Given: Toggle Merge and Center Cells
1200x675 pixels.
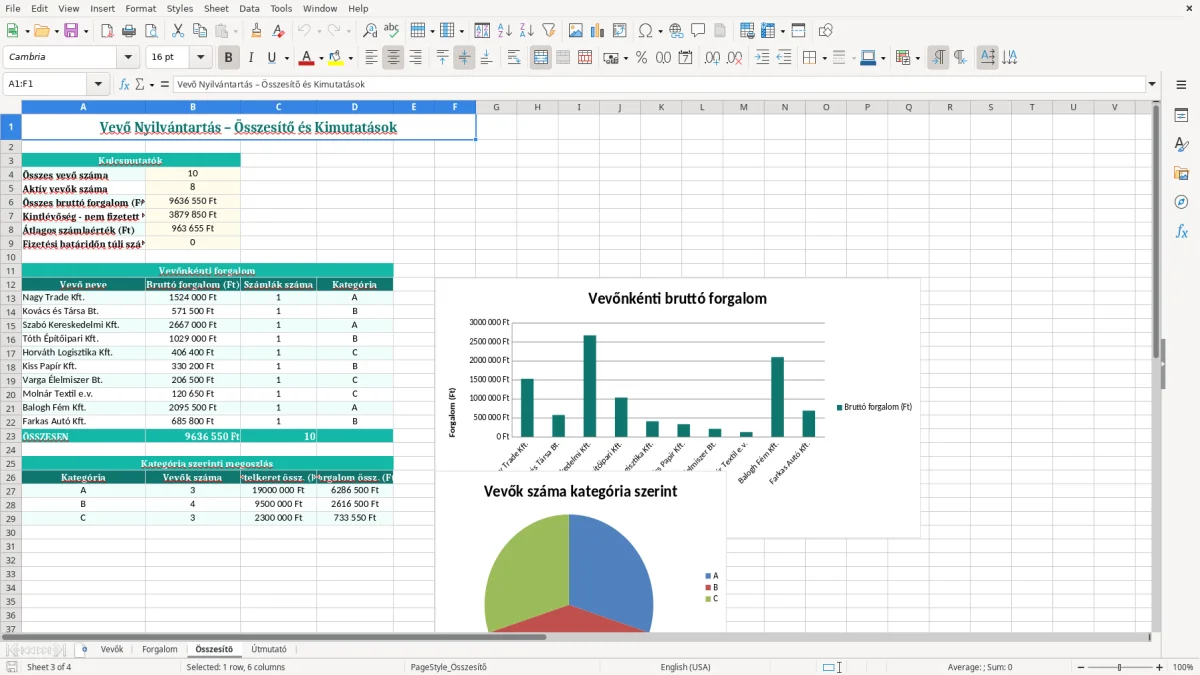Looking at the screenshot, I should [541, 58].
